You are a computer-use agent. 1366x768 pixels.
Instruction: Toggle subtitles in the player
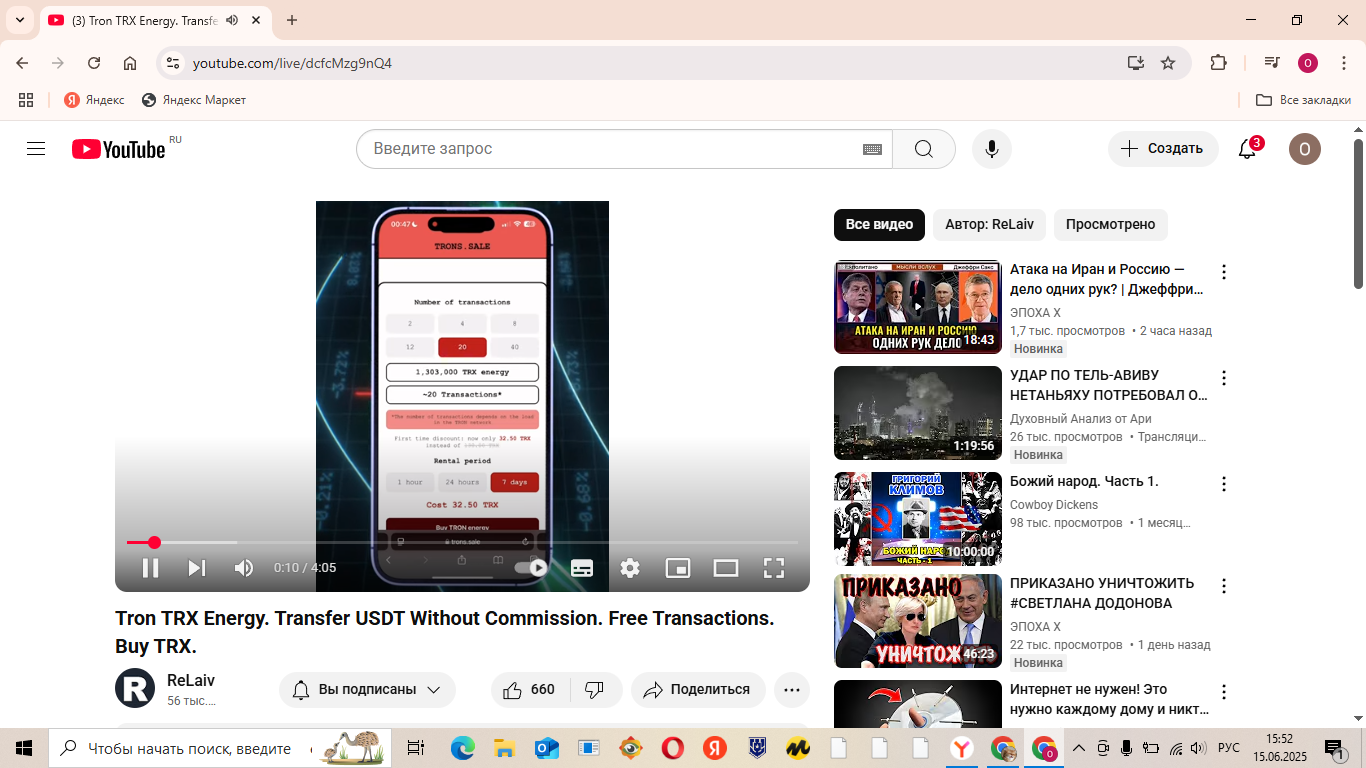[582, 568]
